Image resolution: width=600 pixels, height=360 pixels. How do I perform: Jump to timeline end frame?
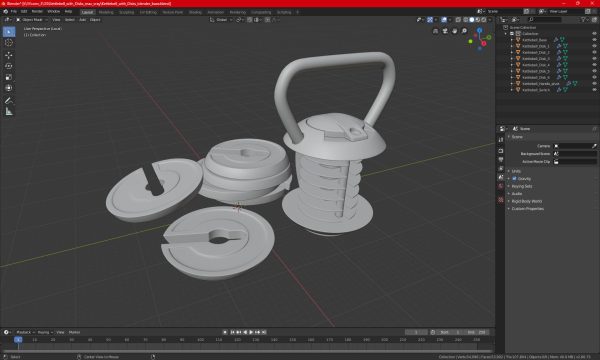click(264, 332)
